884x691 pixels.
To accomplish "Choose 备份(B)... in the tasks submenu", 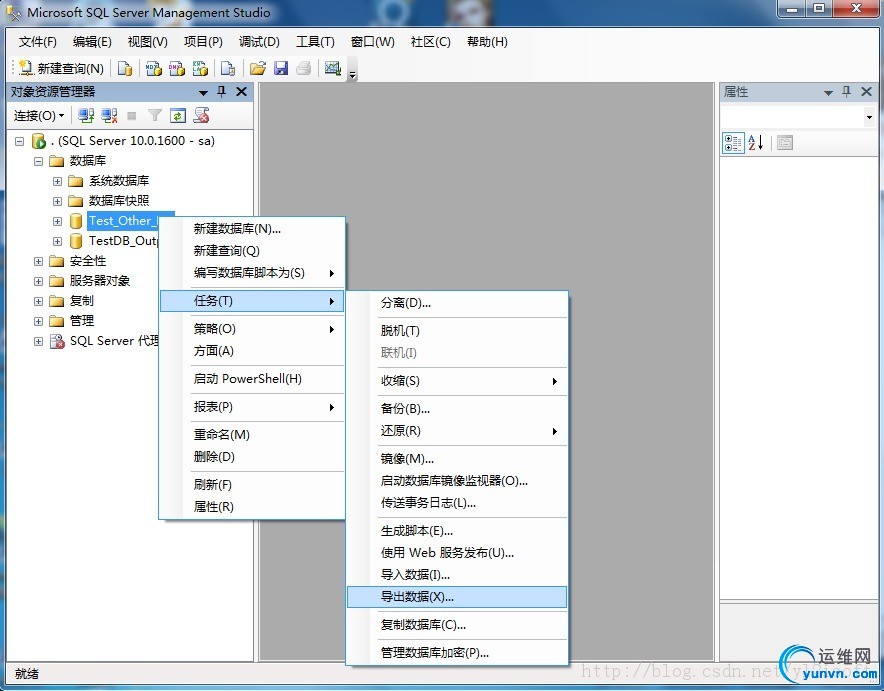I will click(x=457, y=409).
